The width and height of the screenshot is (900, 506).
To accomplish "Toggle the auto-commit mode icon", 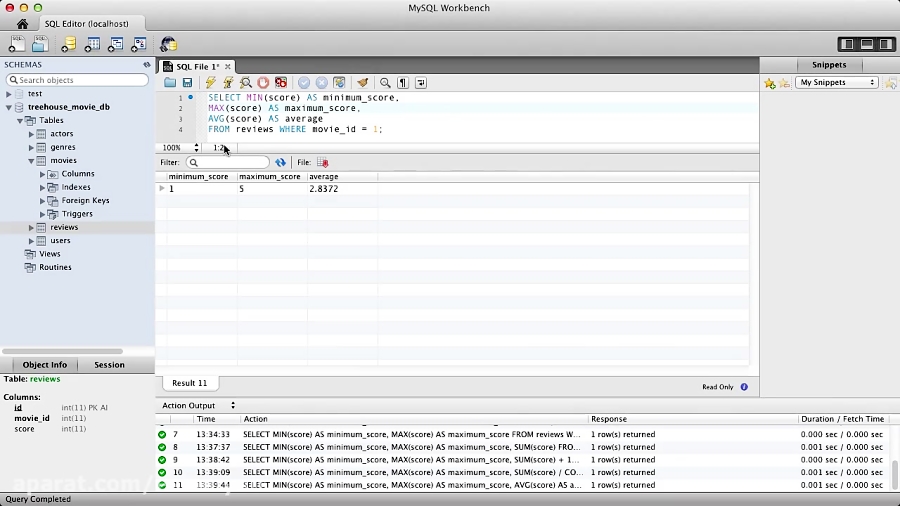I will pyautogui.click(x=339, y=83).
